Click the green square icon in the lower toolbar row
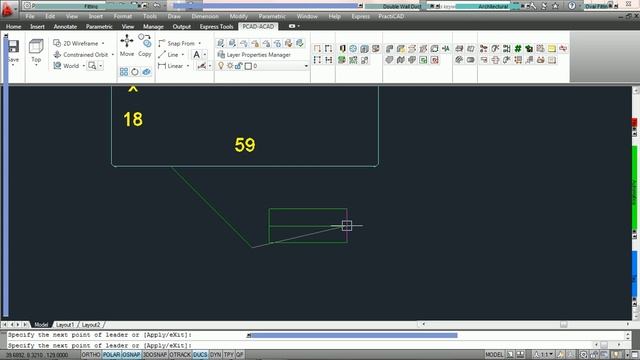The height and width of the screenshot is (360, 640). coord(423,60)
